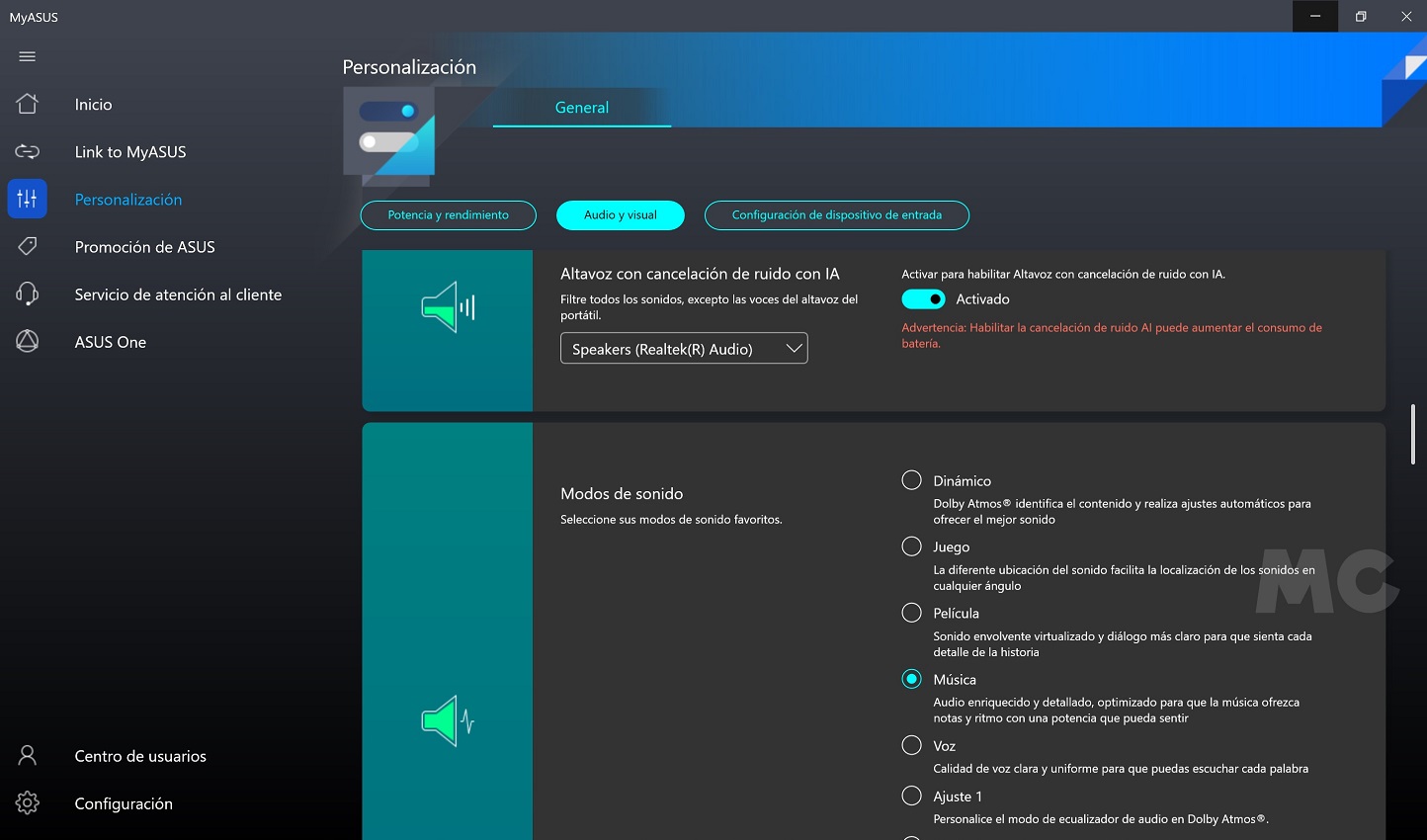Click the vertical scrollbar thumb
This screenshot has height=840, width=1427.
(1413, 434)
